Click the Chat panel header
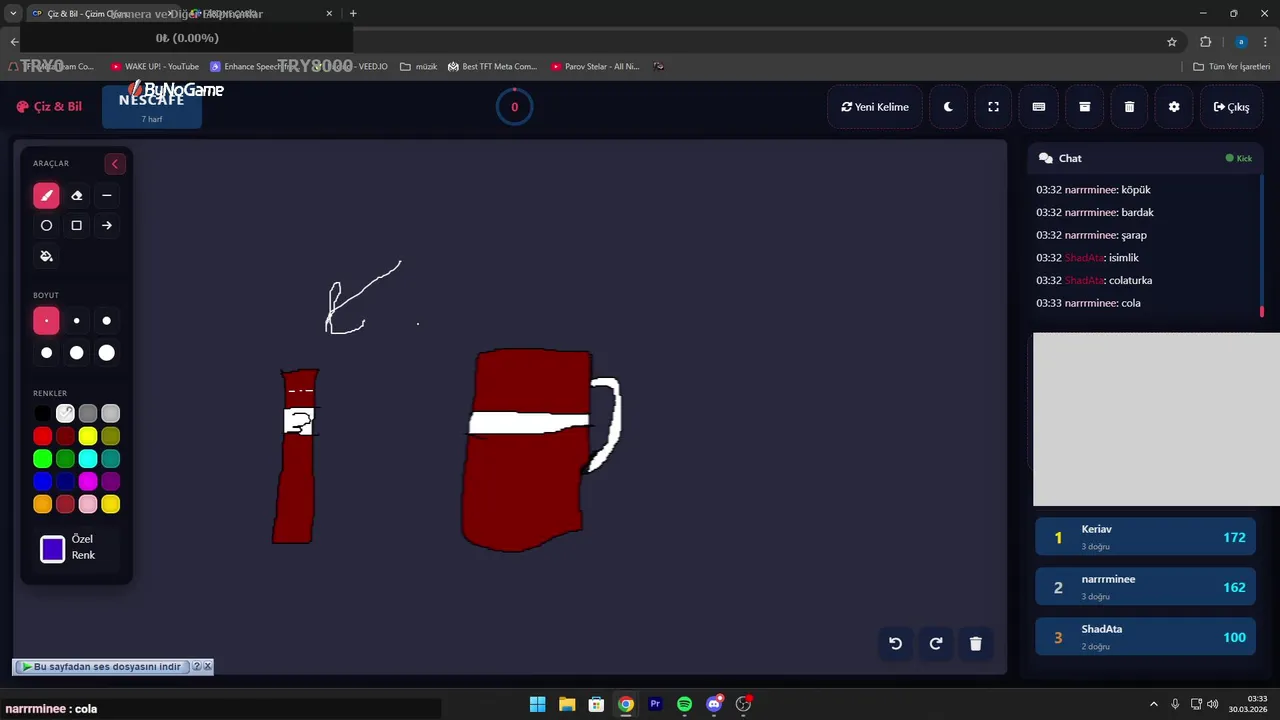Screen dimensions: 1280x720 click(1146, 158)
